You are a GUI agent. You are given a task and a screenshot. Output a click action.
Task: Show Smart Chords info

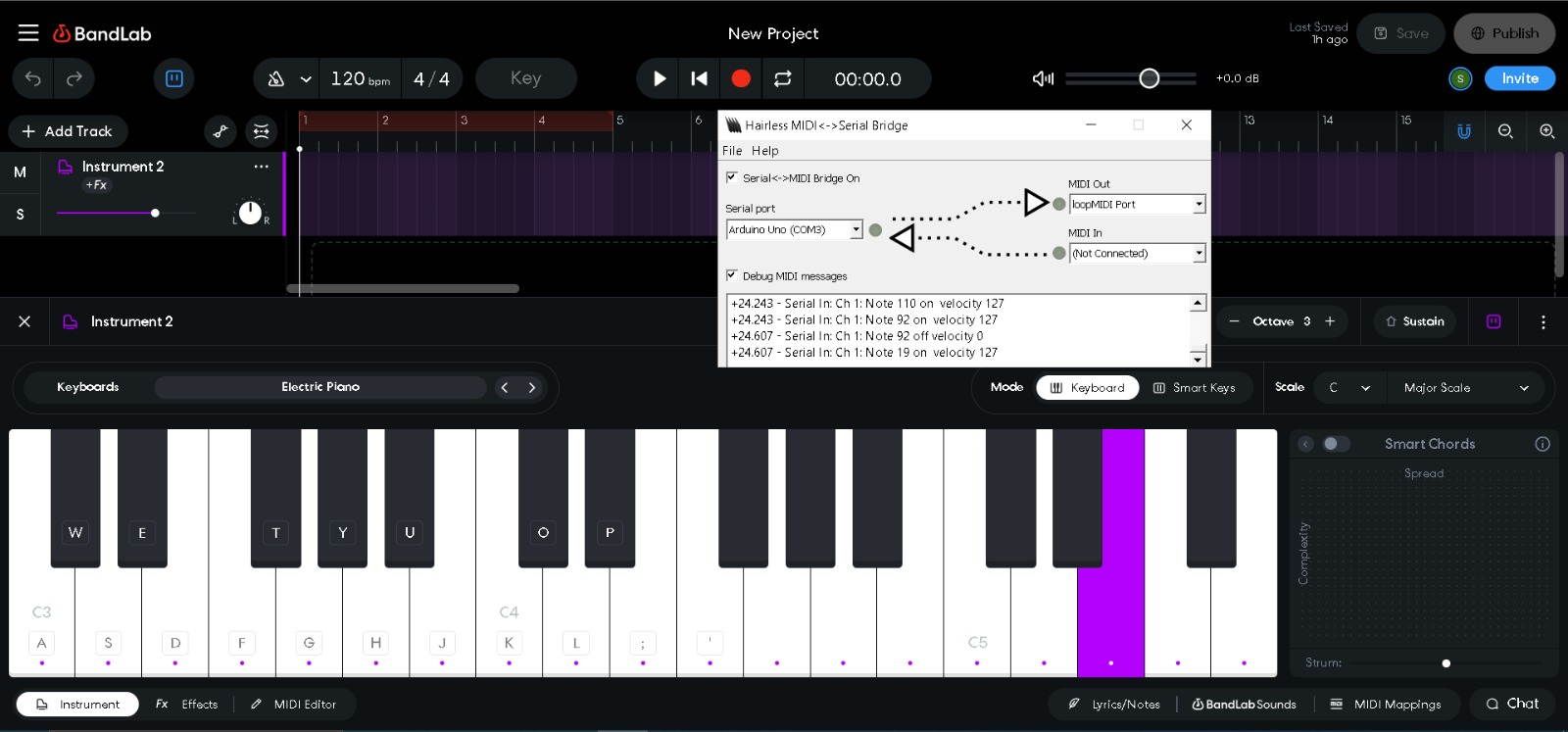tap(1543, 444)
